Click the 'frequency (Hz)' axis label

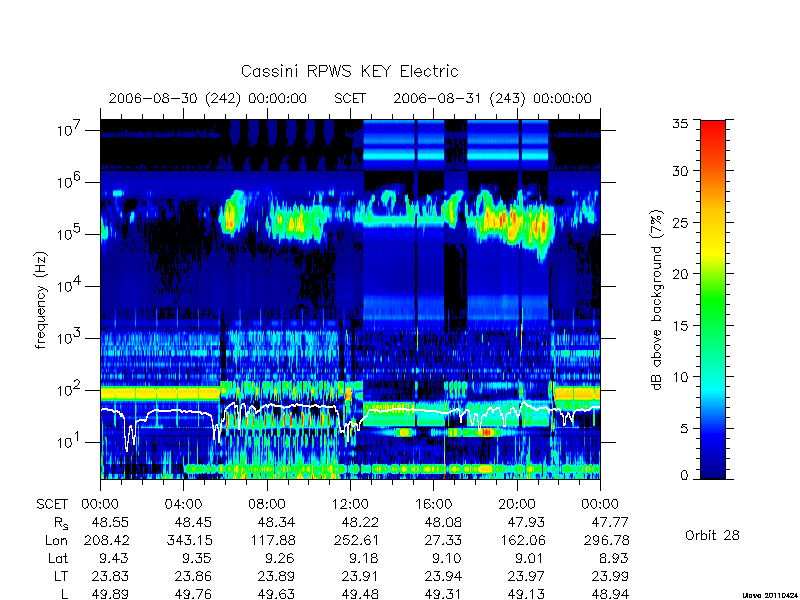pos(41,300)
